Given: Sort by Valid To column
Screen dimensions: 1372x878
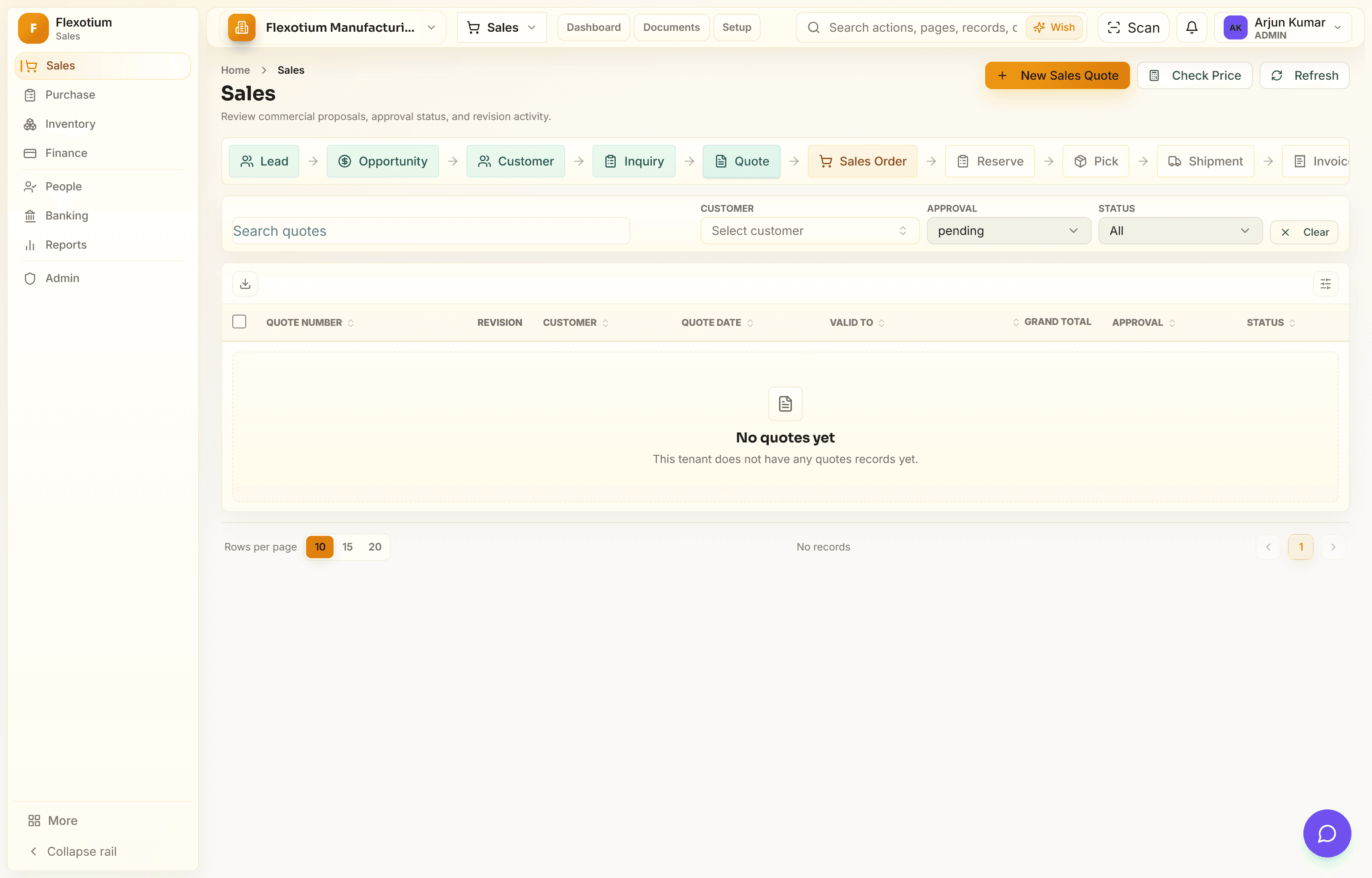Looking at the screenshot, I should pos(857,323).
